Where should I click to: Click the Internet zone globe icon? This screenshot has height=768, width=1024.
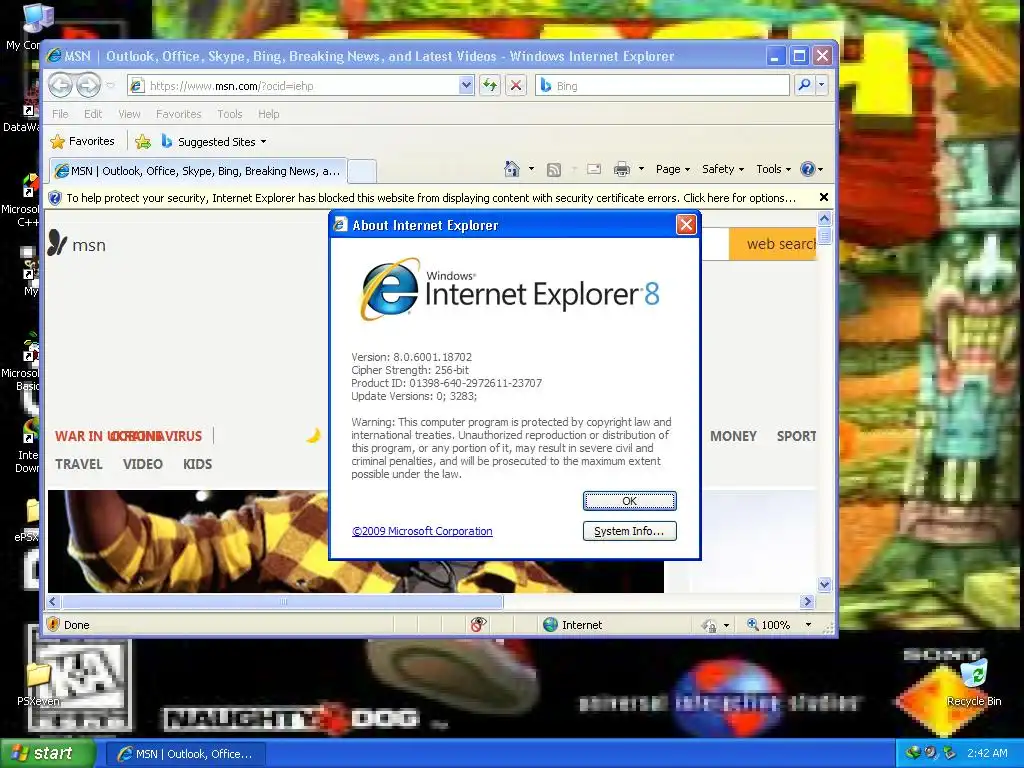tap(551, 625)
